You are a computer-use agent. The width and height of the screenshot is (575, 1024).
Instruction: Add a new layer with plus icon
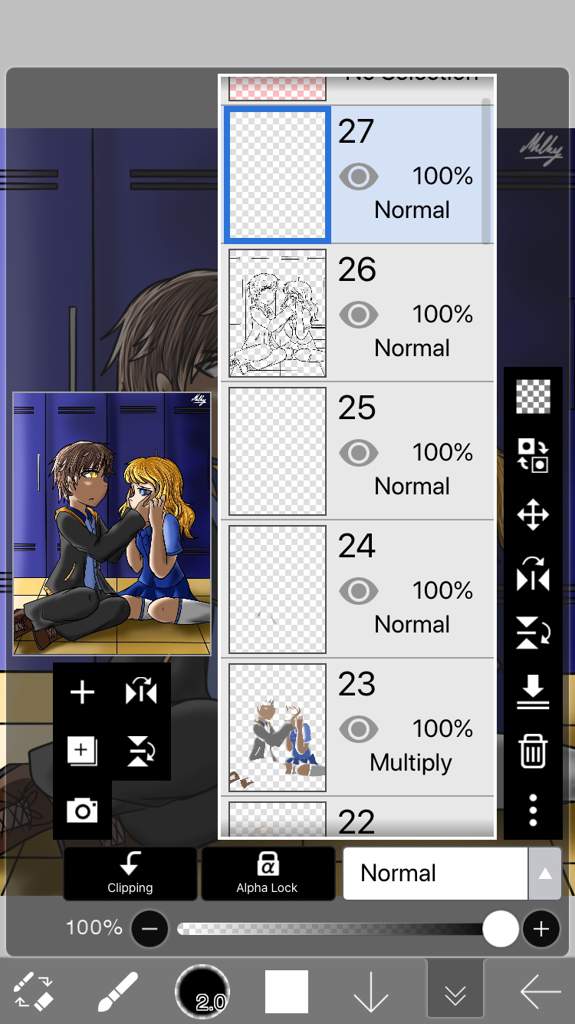point(82,692)
